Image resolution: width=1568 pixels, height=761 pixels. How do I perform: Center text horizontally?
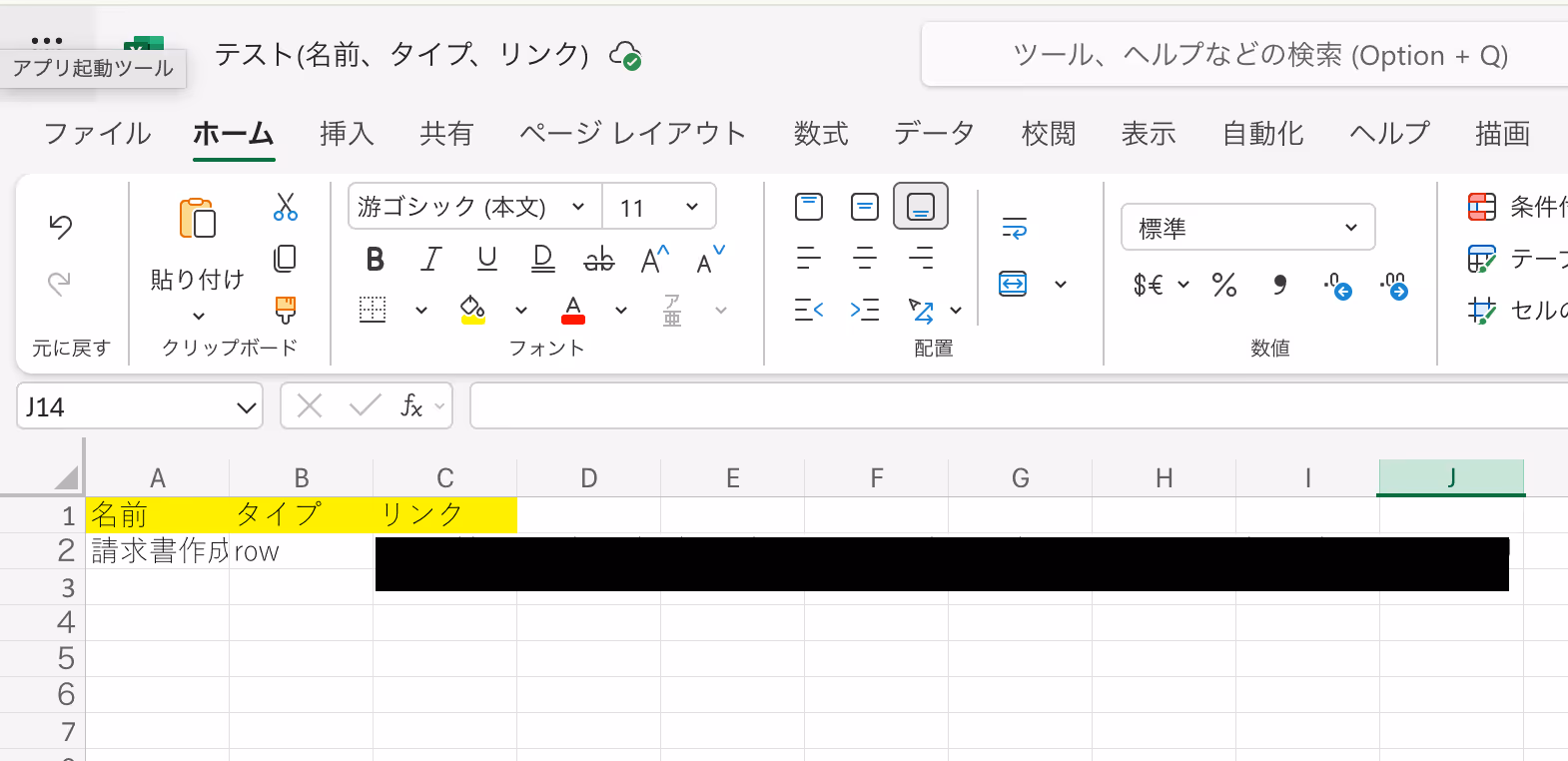click(x=865, y=259)
